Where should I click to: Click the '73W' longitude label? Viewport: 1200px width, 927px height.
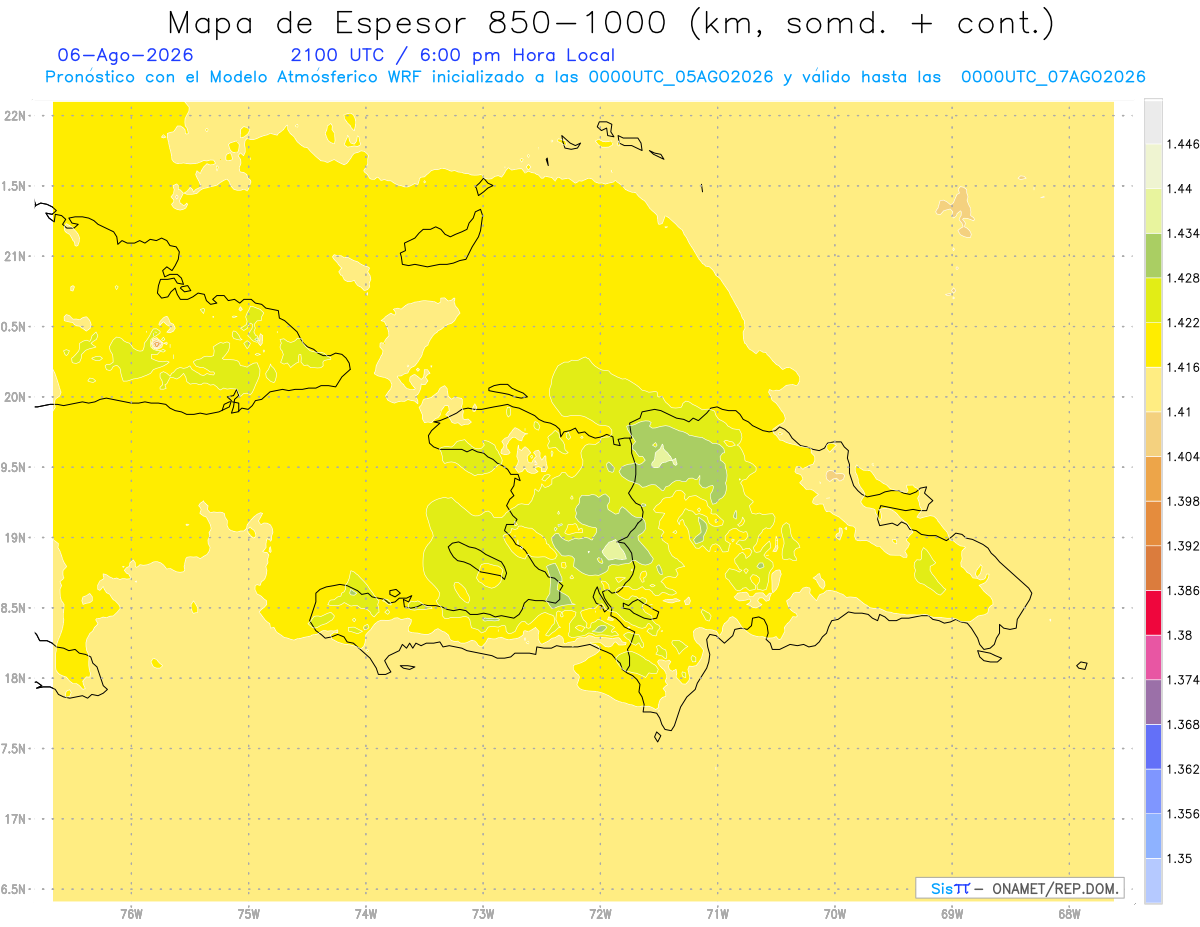[483, 913]
